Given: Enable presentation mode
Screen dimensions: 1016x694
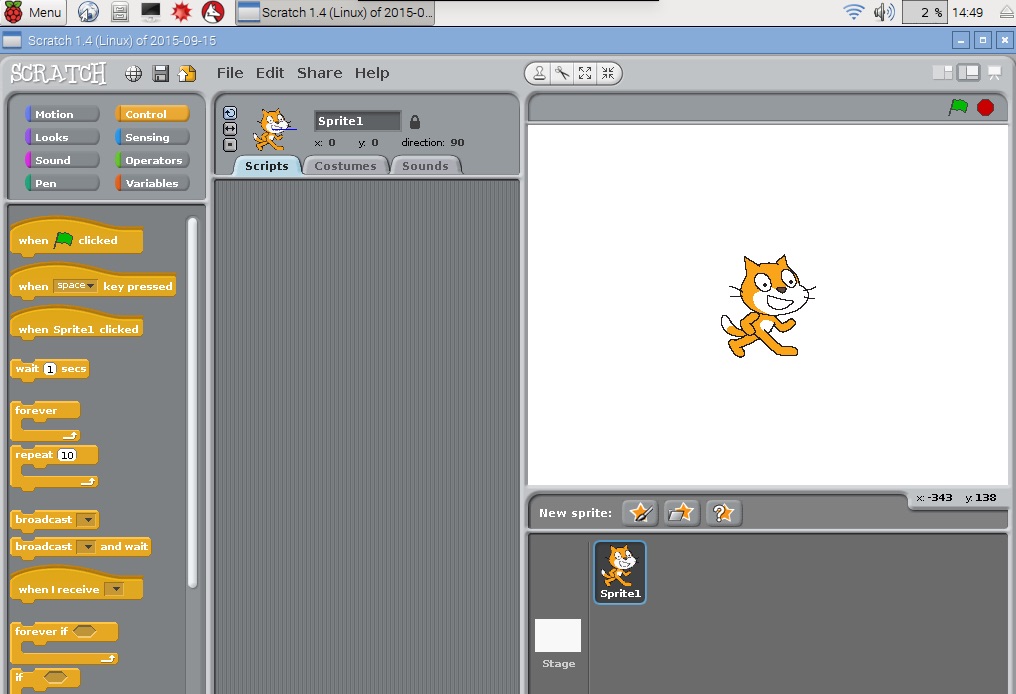Looking at the screenshot, I should (994, 72).
